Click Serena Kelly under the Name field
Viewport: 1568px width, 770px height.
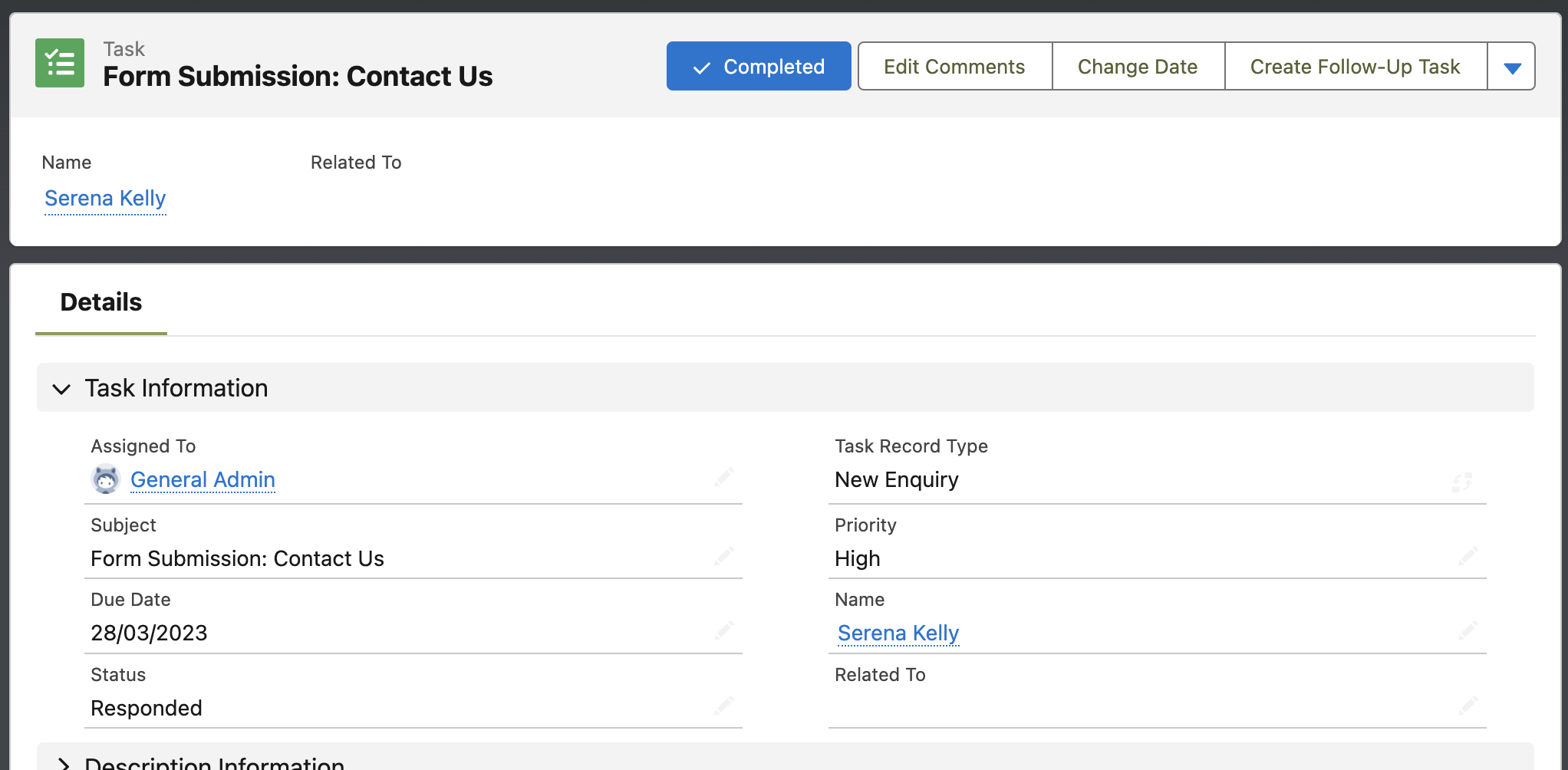point(898,633)
